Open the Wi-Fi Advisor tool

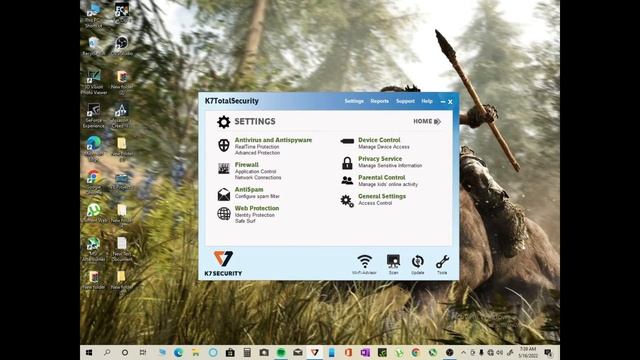(364, 264)
